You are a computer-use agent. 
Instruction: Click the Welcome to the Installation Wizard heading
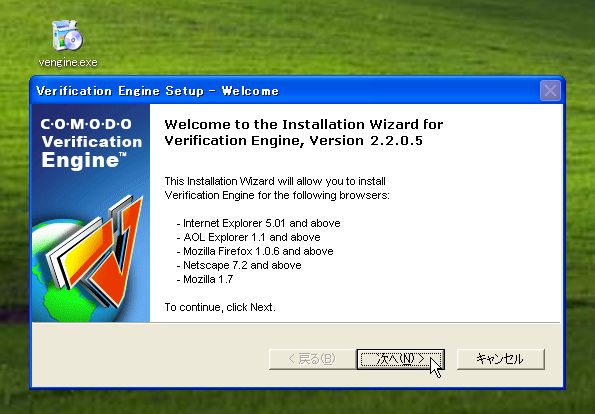[x=304, y=124]
